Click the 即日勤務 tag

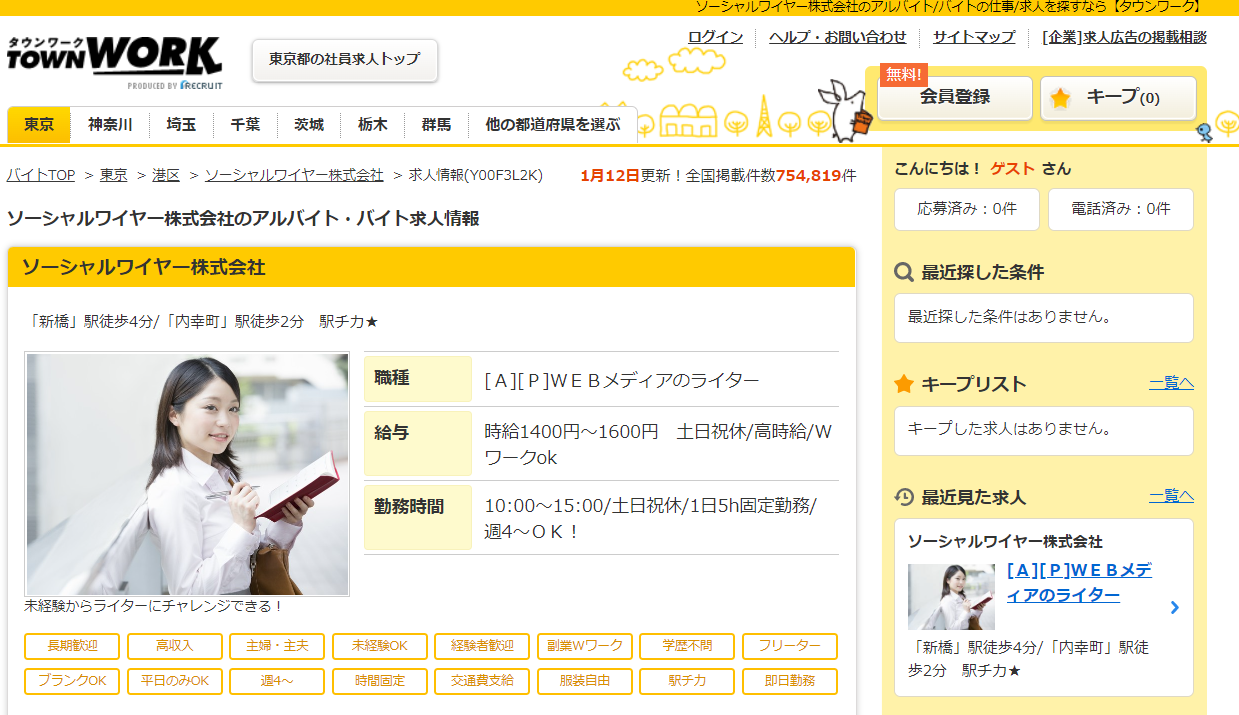pyautogui.click(x=790, y=681)
